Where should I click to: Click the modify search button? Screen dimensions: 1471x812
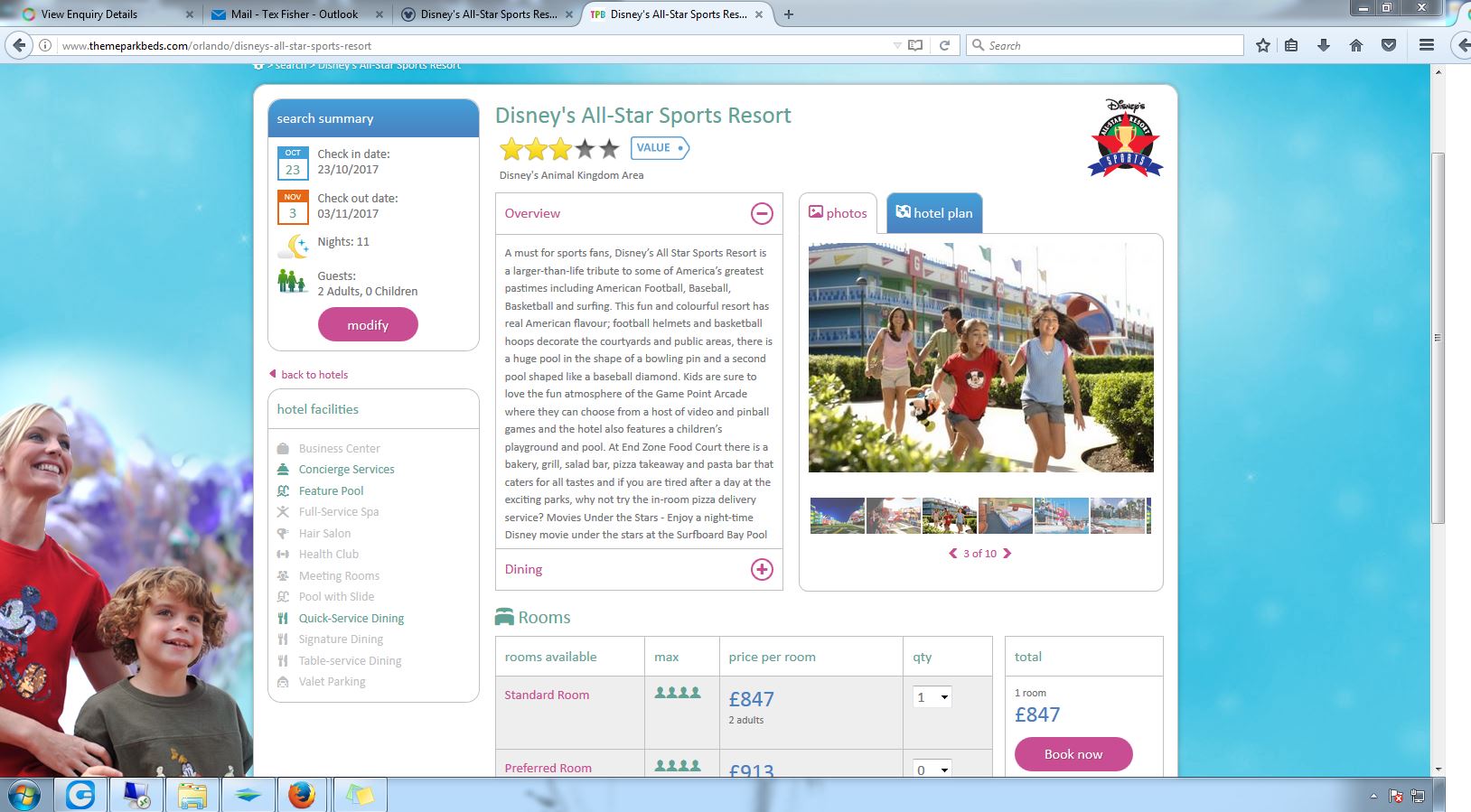368,325
